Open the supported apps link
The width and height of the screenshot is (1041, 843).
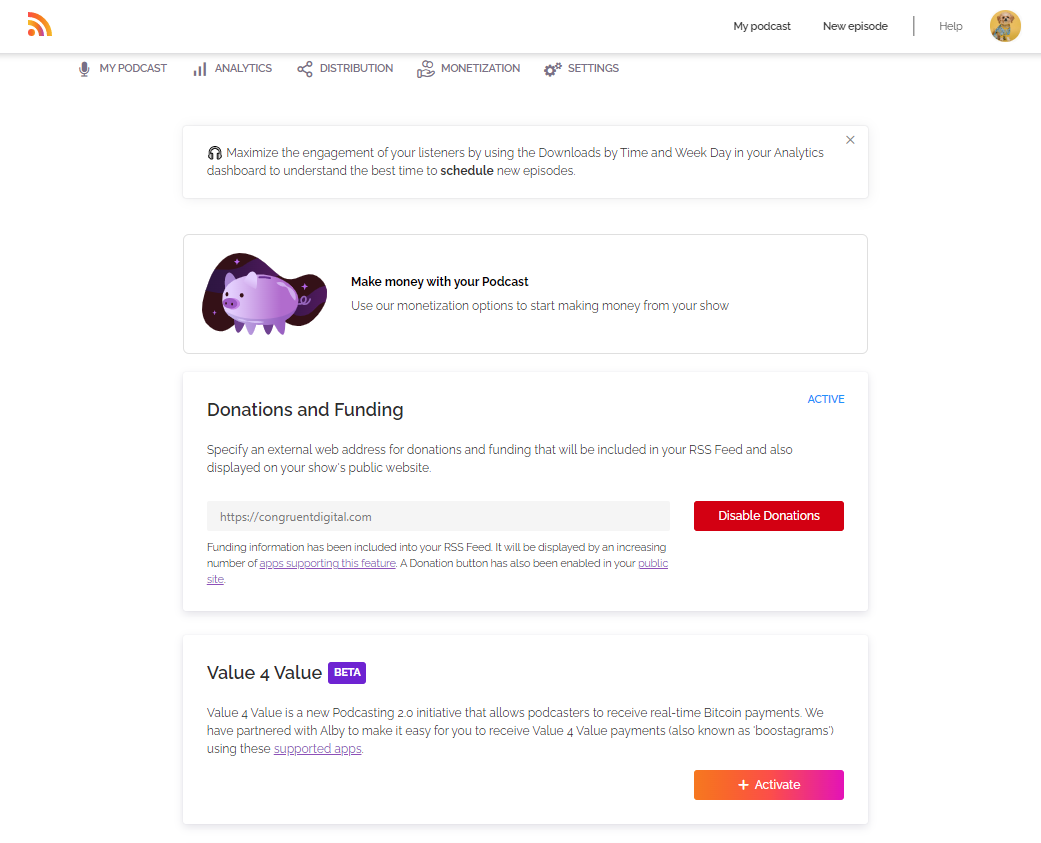coord(317,747)
